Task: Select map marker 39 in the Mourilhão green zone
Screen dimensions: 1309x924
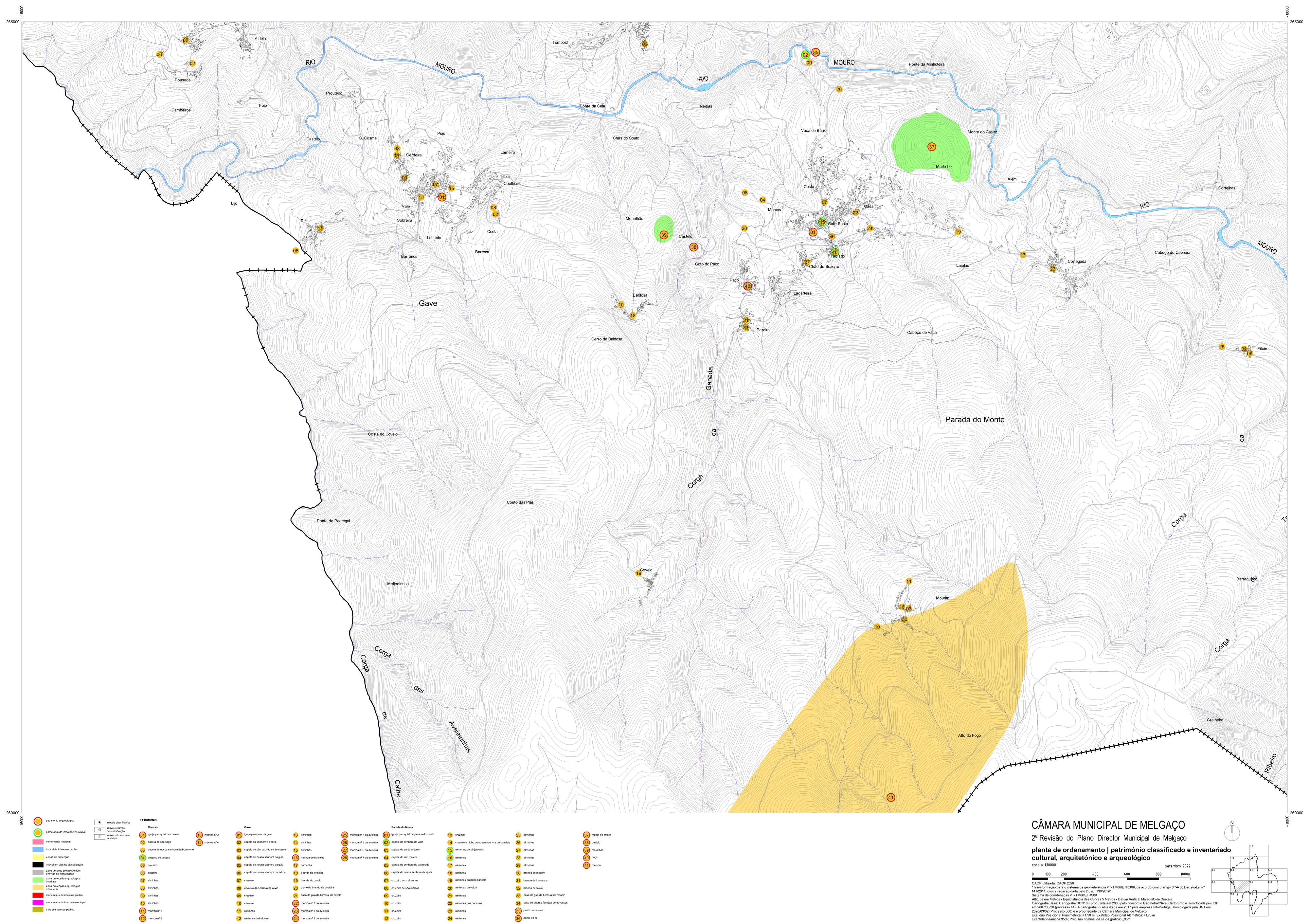Action: pos(664,235)
